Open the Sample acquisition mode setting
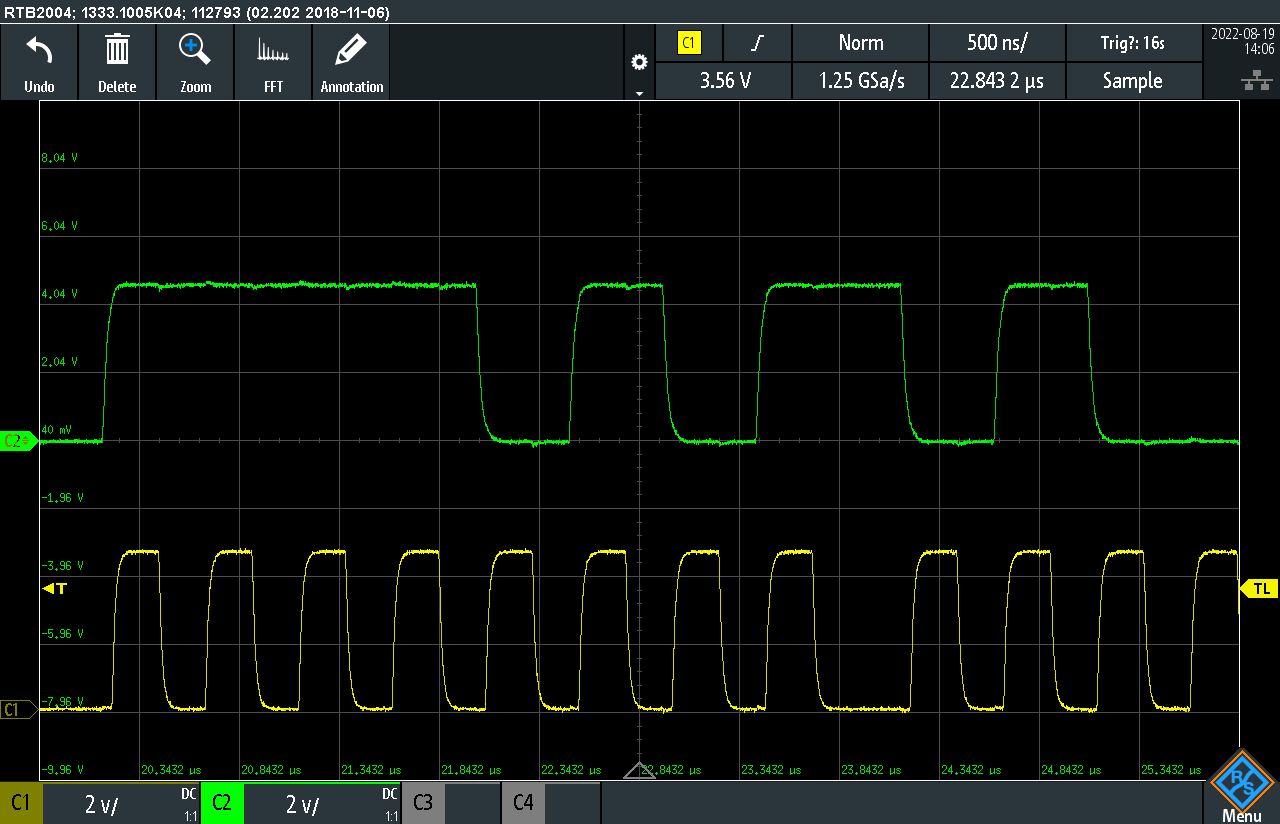The width and height of the screenshot is (1280, 824). click(x=1132, y=81)
